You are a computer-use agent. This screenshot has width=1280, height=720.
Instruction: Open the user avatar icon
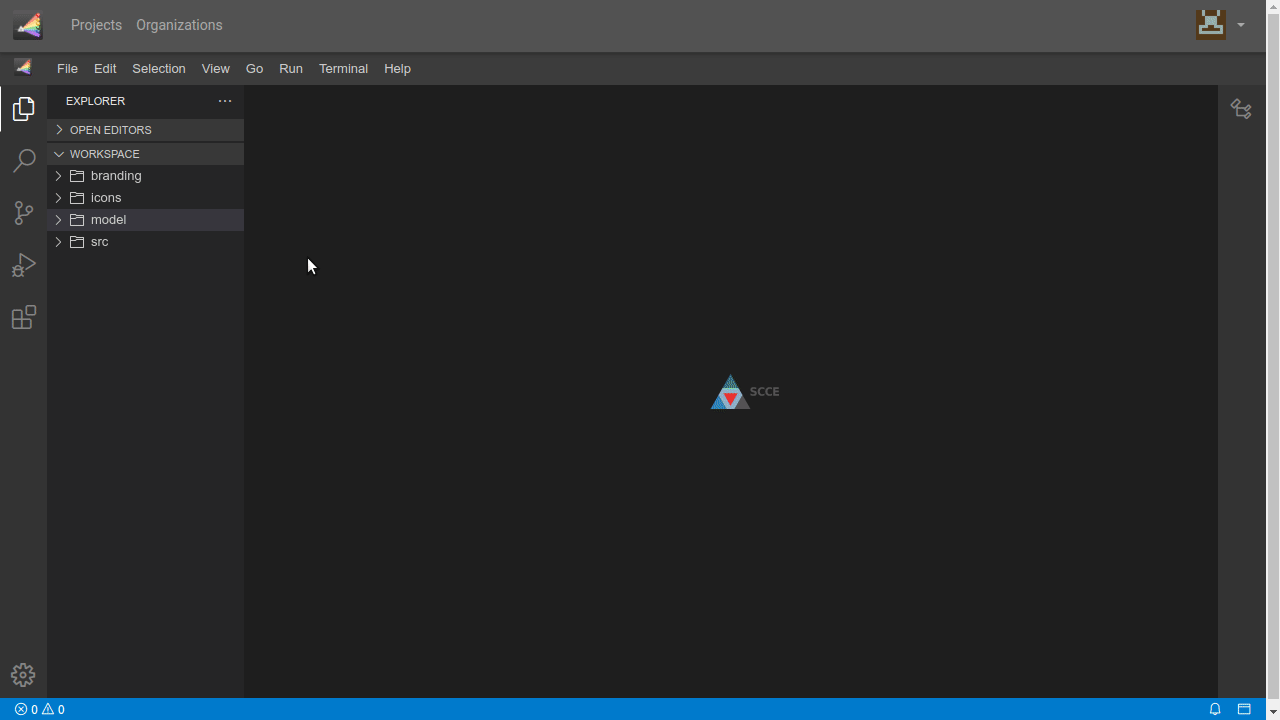pos(1211,24)
